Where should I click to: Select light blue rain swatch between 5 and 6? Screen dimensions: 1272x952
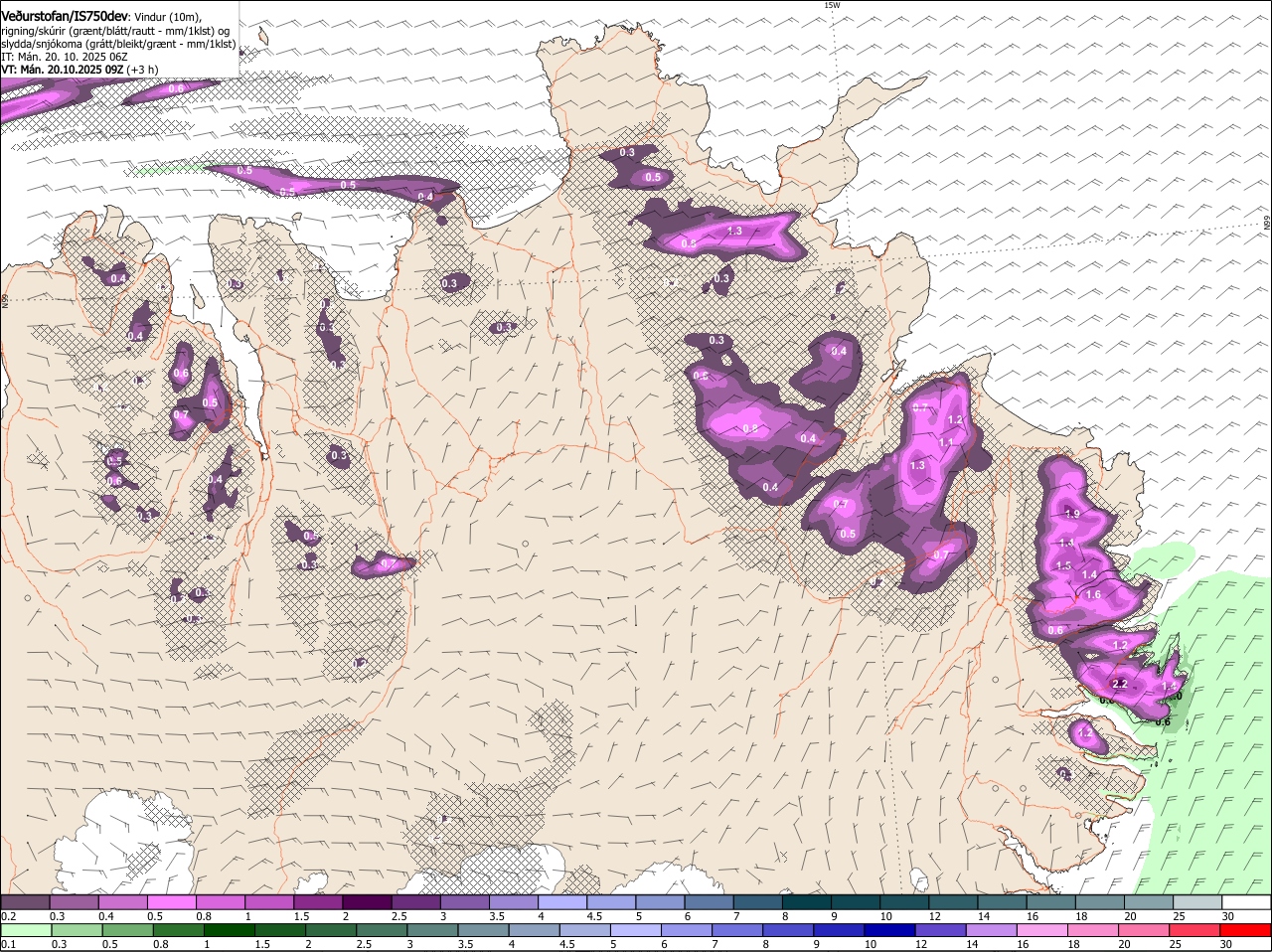(636, 930)
